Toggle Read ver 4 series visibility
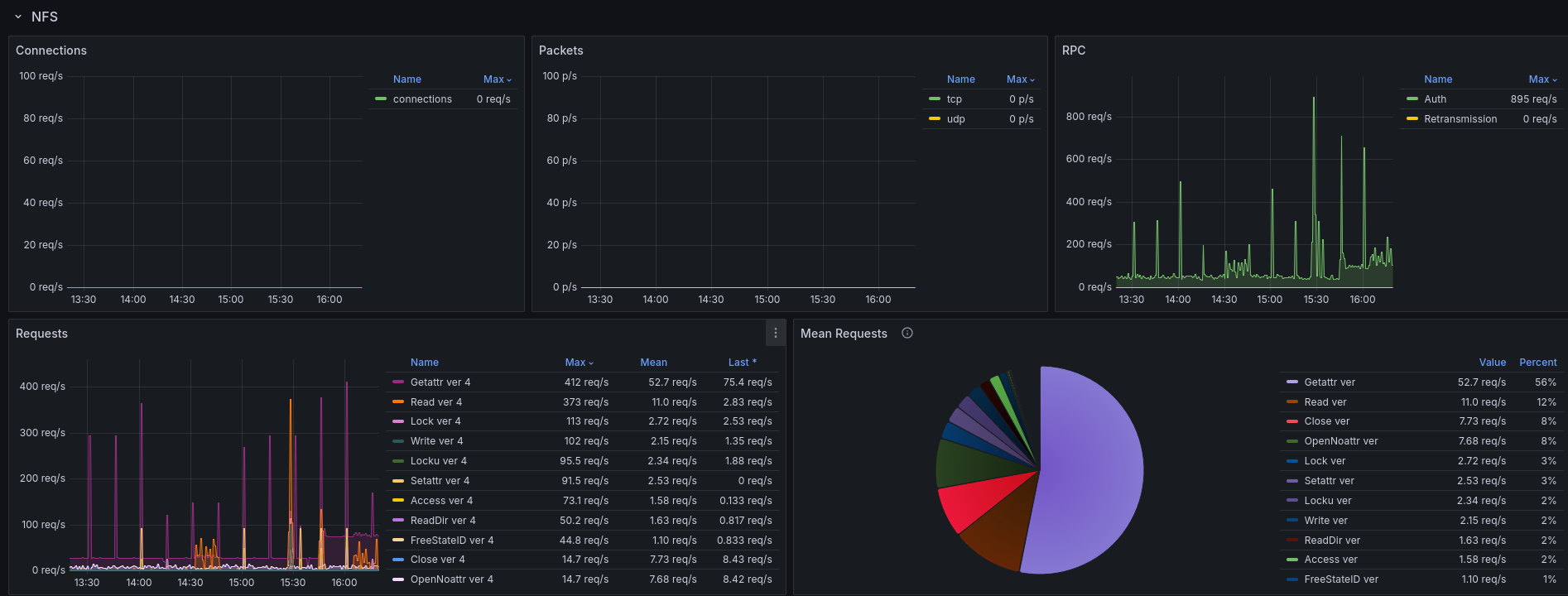 coord(436,402)
